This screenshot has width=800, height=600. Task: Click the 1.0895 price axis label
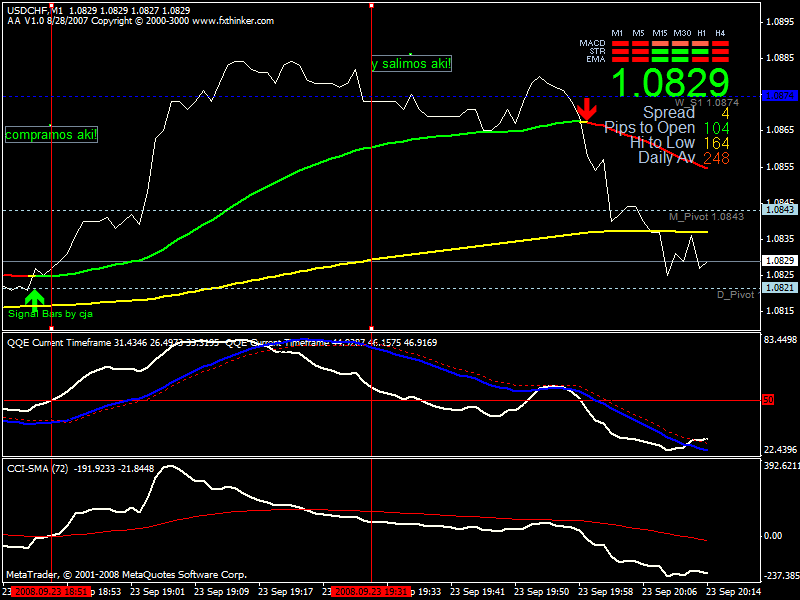(x=780, y=22)
